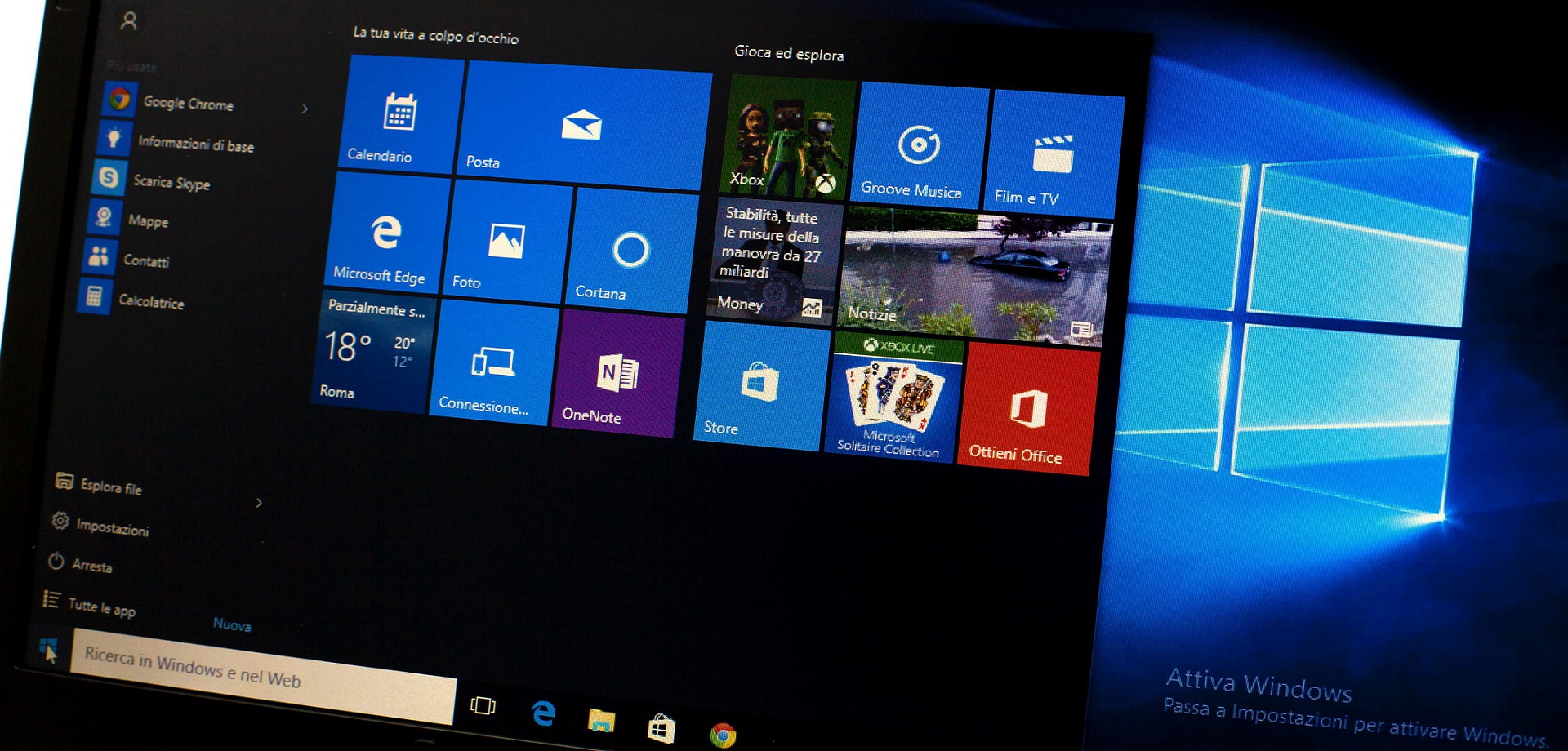
Task: Open Impostazioni settings
Action: coord(101,525)
